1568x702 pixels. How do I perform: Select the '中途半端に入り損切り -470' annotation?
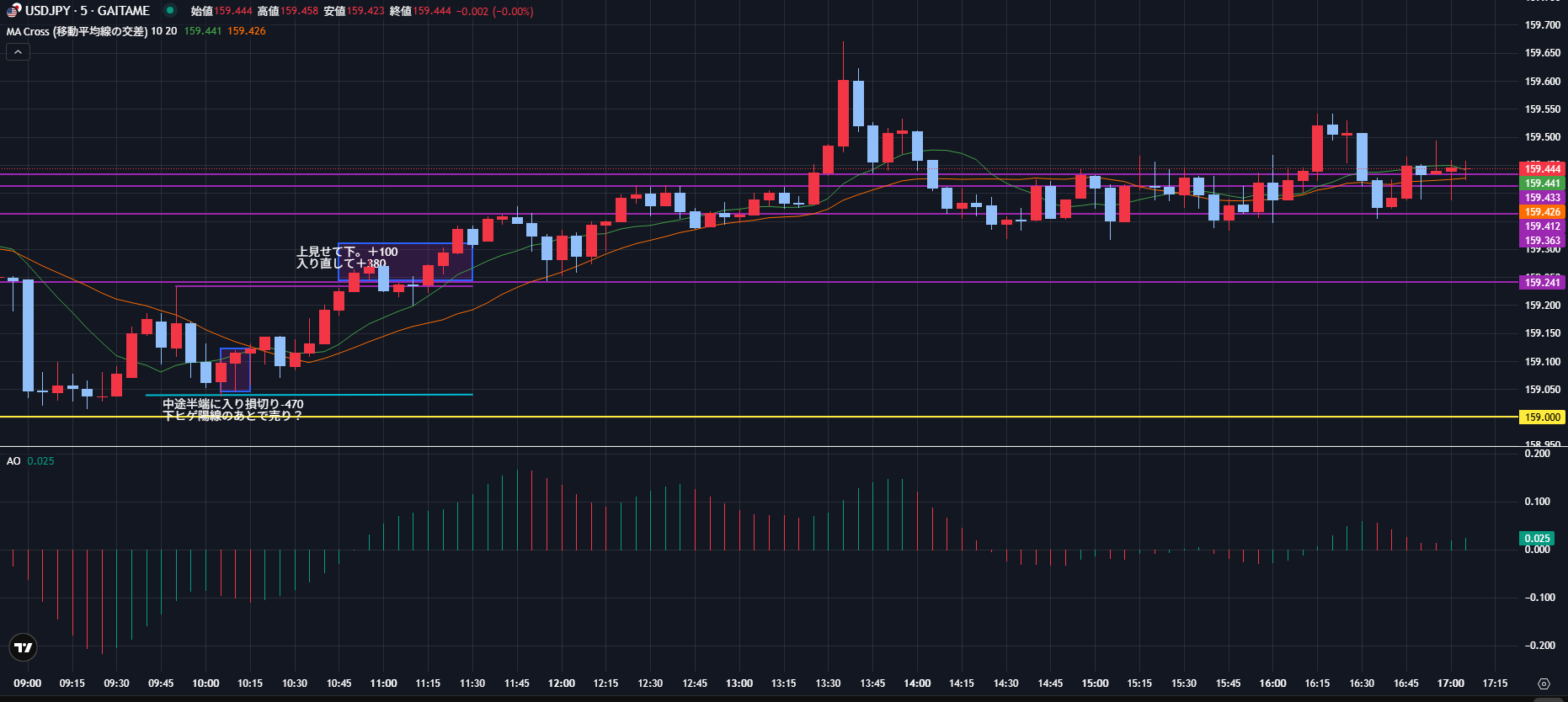(x=232, y=404)
